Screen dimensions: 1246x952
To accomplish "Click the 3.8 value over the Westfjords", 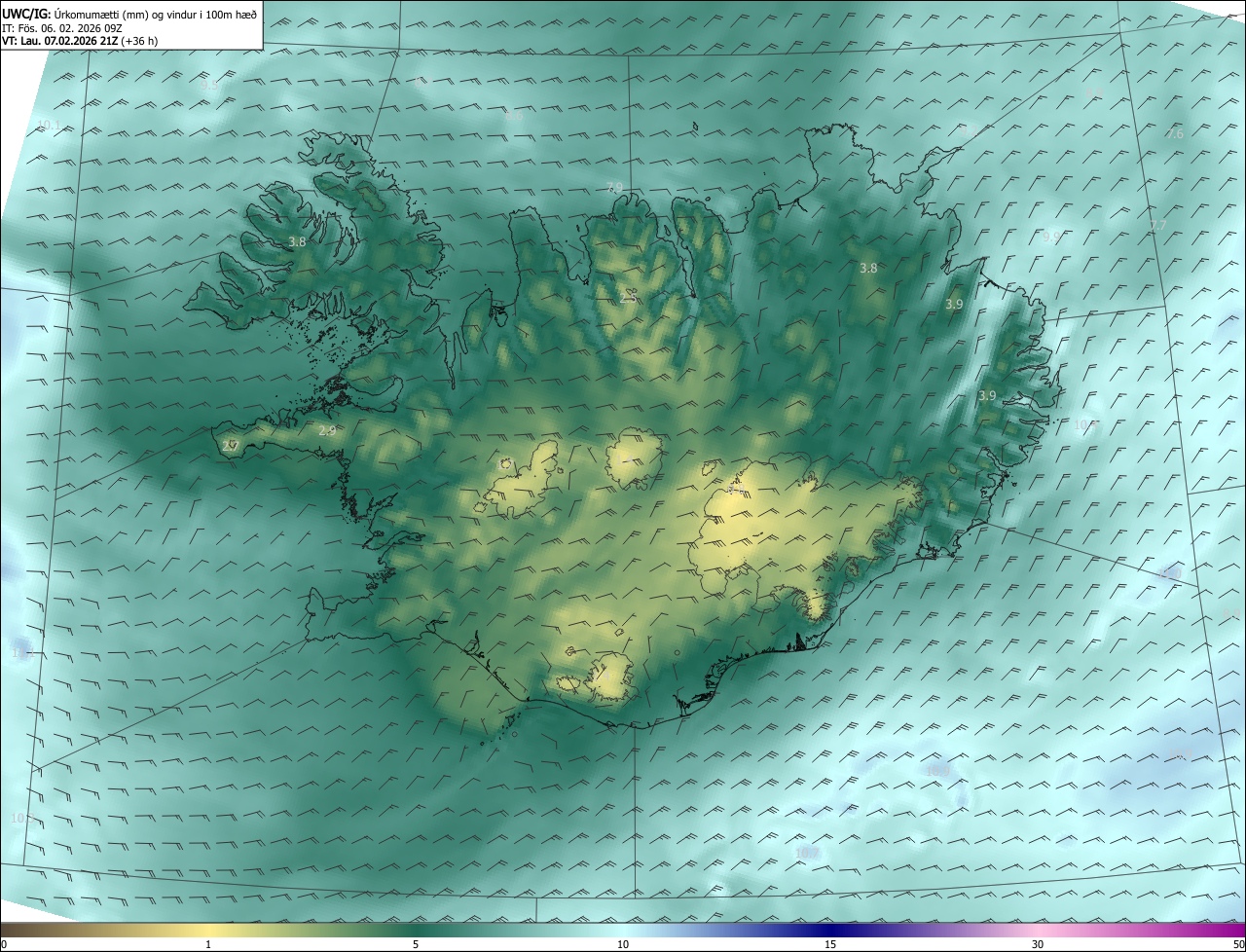I will (x=298, y=242).
